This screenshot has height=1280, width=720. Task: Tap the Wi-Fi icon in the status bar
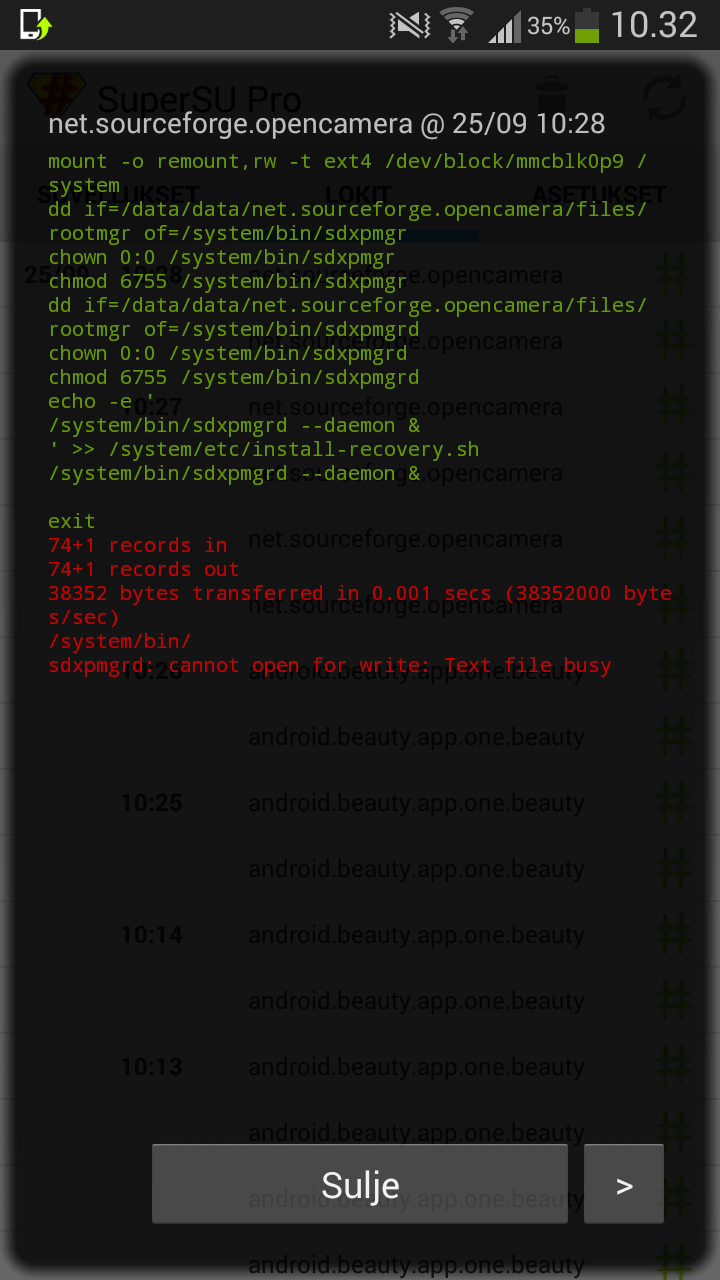pyautogui.click(x=458, y=25)
